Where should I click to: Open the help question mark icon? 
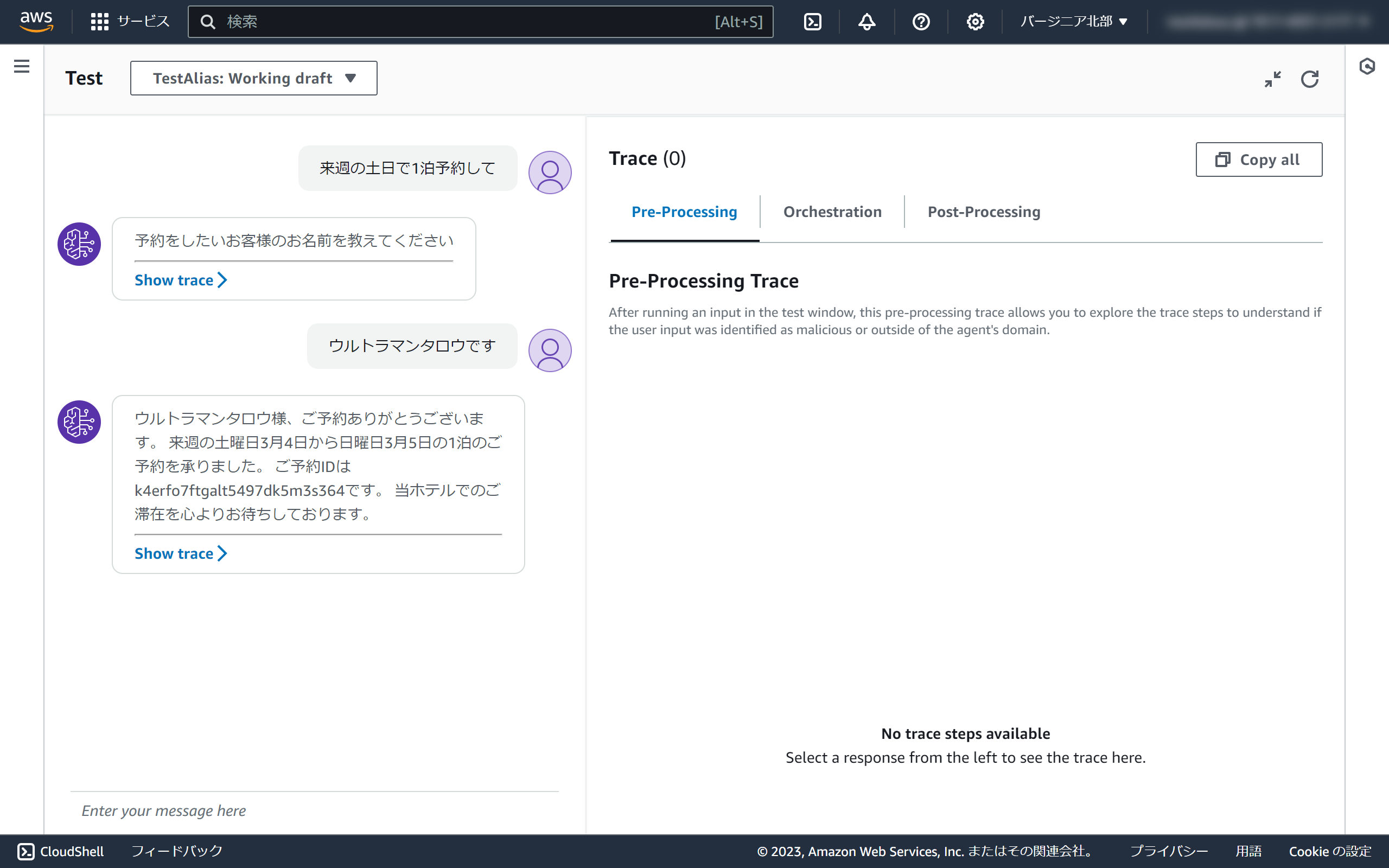coord(921,22)
